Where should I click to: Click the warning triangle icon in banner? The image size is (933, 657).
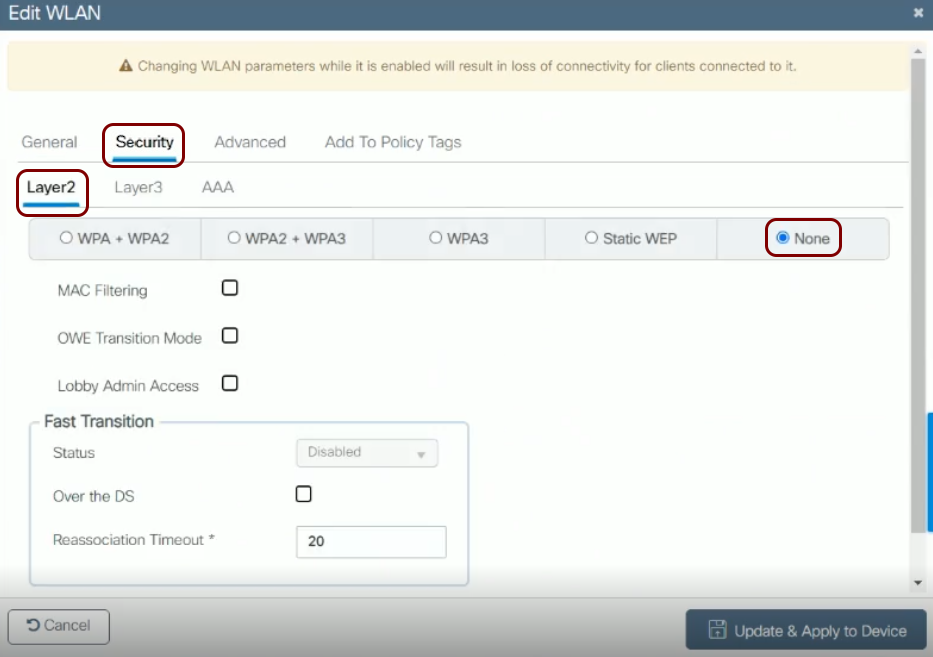click(126, 66)
